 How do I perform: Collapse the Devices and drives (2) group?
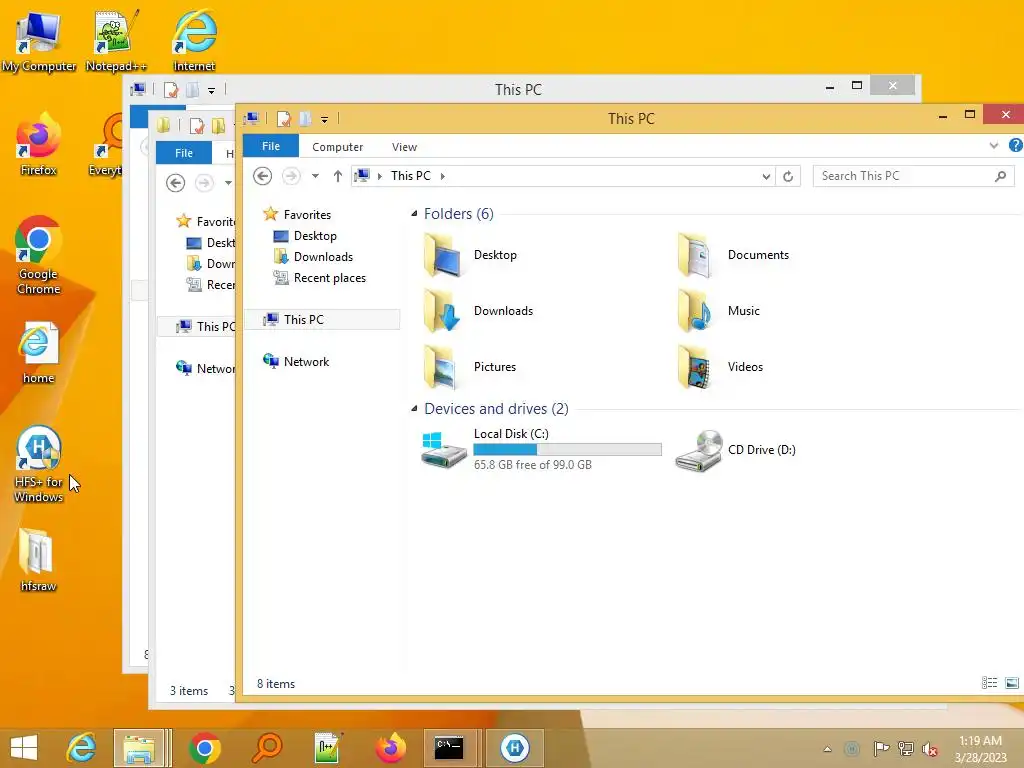click(x=414, y=409)
